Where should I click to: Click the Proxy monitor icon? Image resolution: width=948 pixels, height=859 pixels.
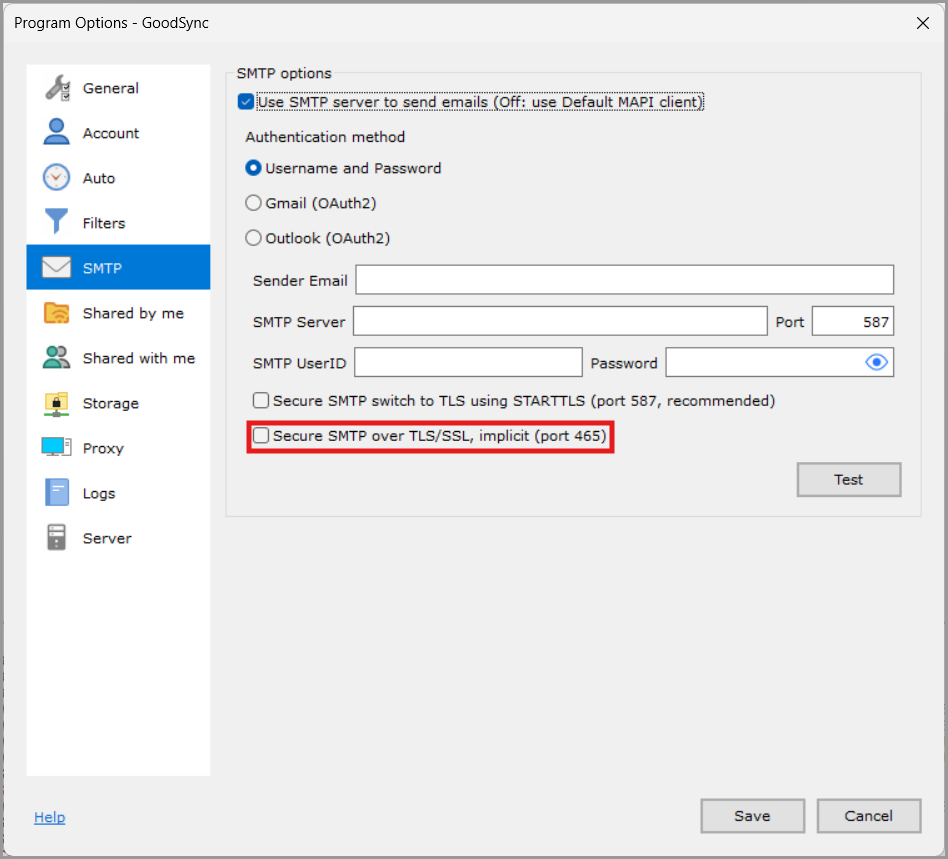coord(57,447)
